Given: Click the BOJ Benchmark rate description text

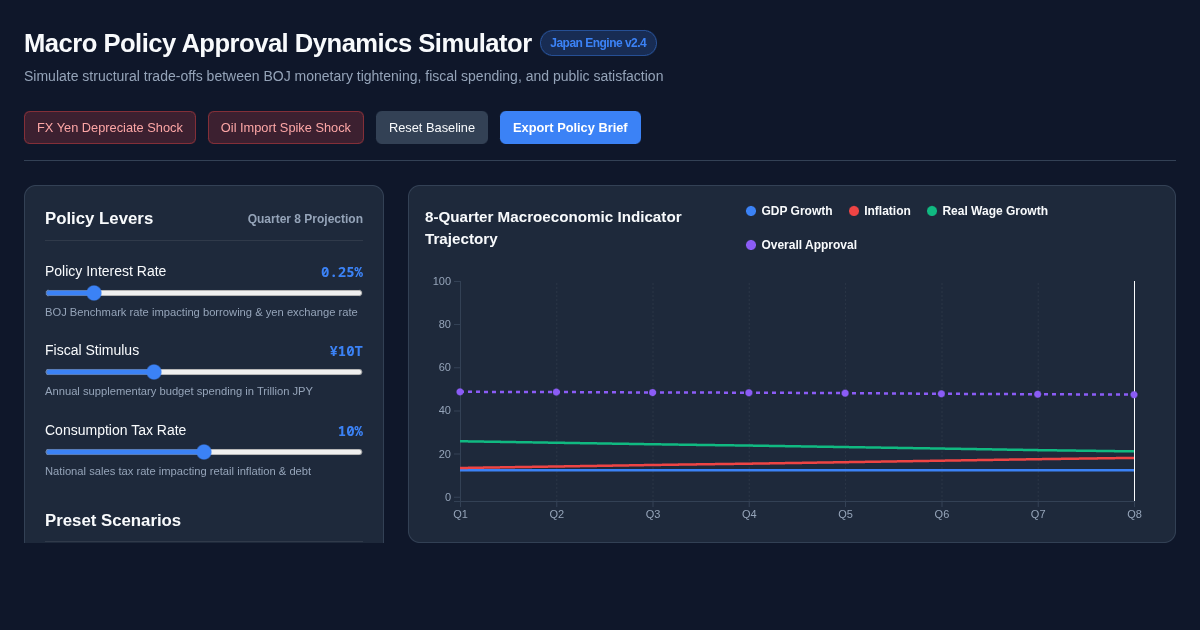Looking at the screenshot, I should (201, 312).
